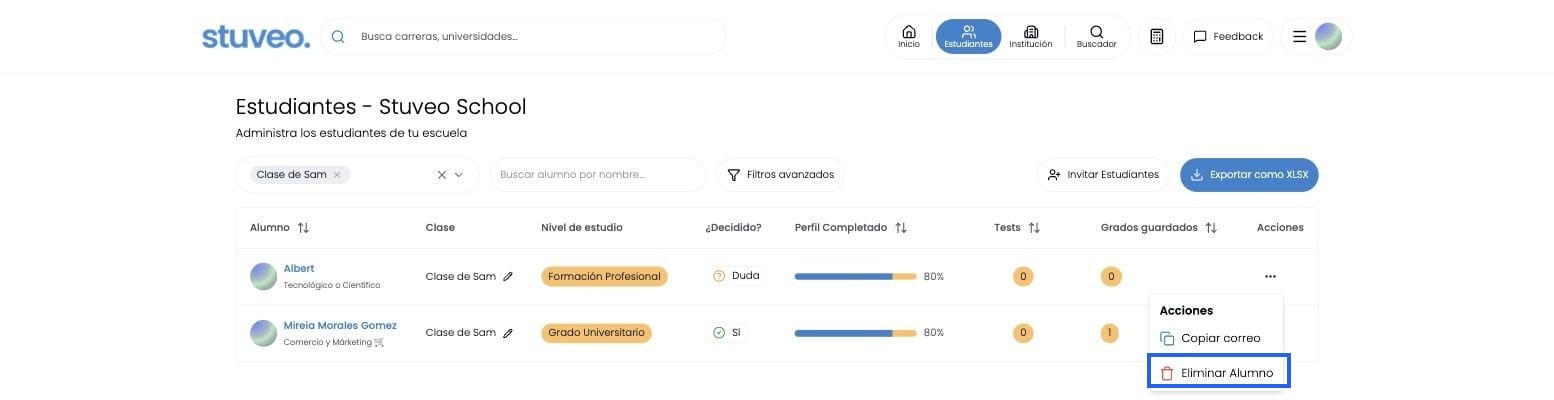The image size is (1554, 400).
Task: Sort by the Alumno column arrows
Action: click(x=303, y=227)
